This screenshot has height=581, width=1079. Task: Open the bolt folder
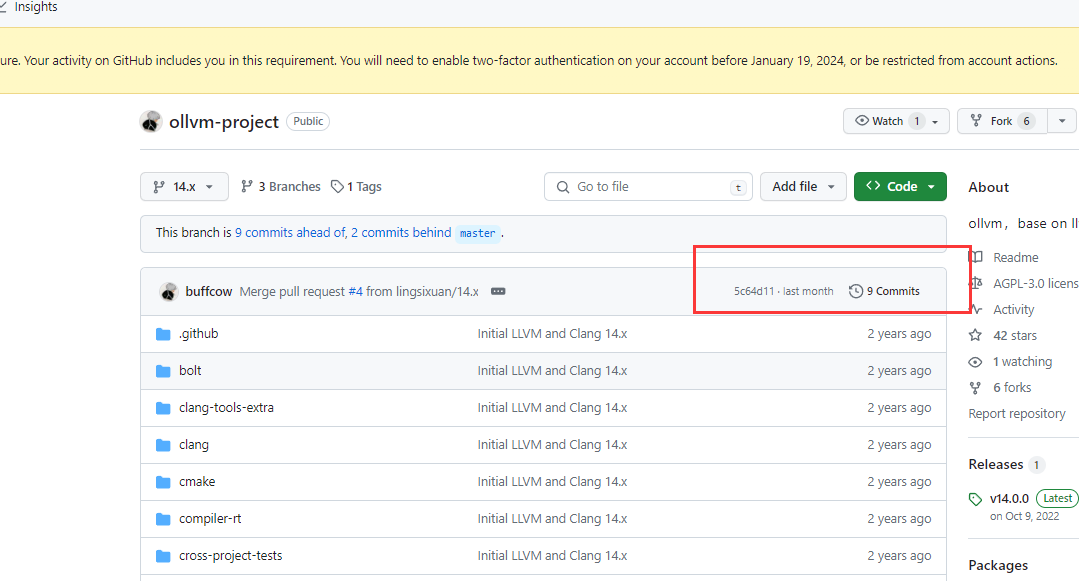click(x=190, y=371)
